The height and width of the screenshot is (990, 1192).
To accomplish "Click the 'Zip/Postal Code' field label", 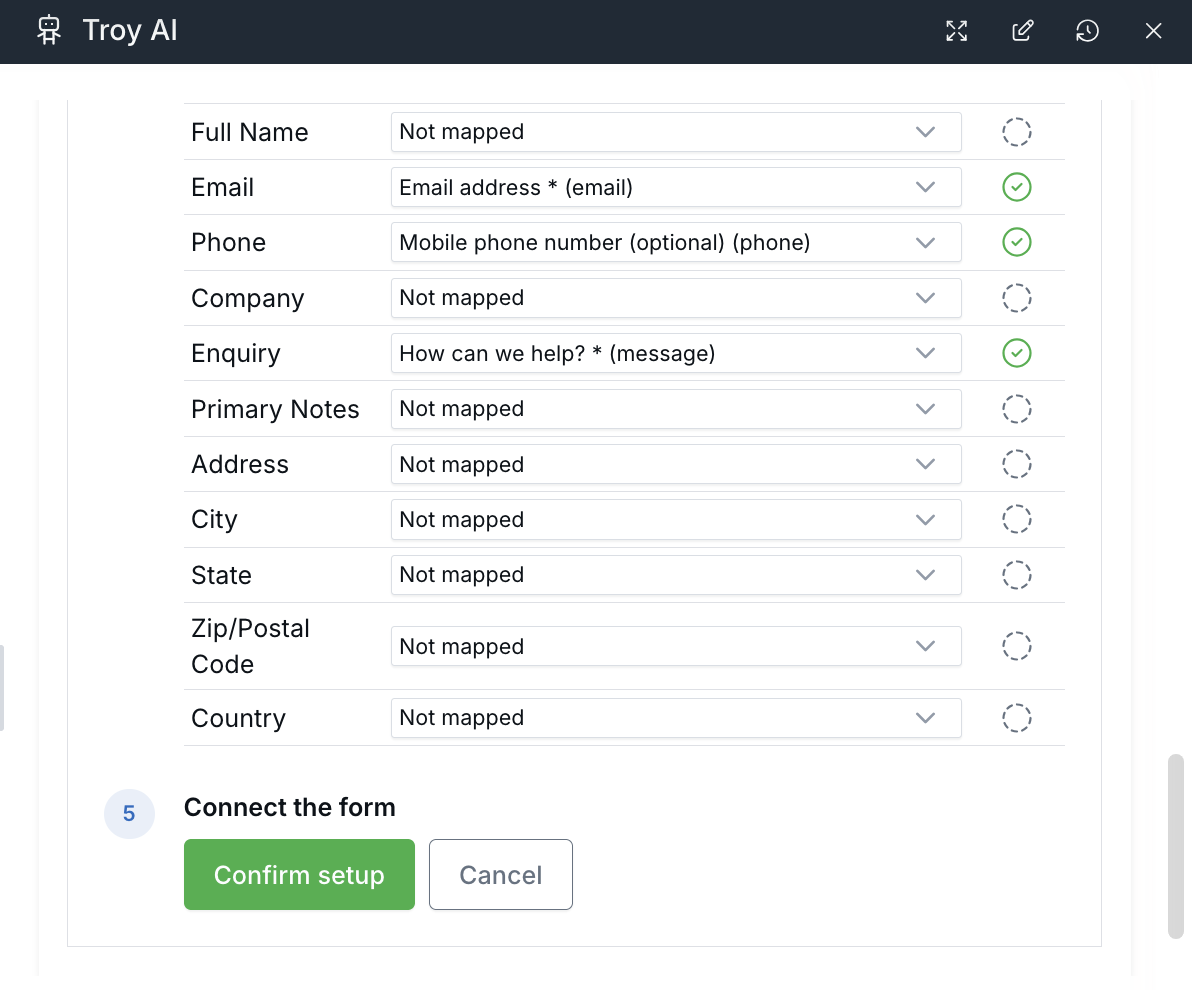I will (x=250, y=646).
